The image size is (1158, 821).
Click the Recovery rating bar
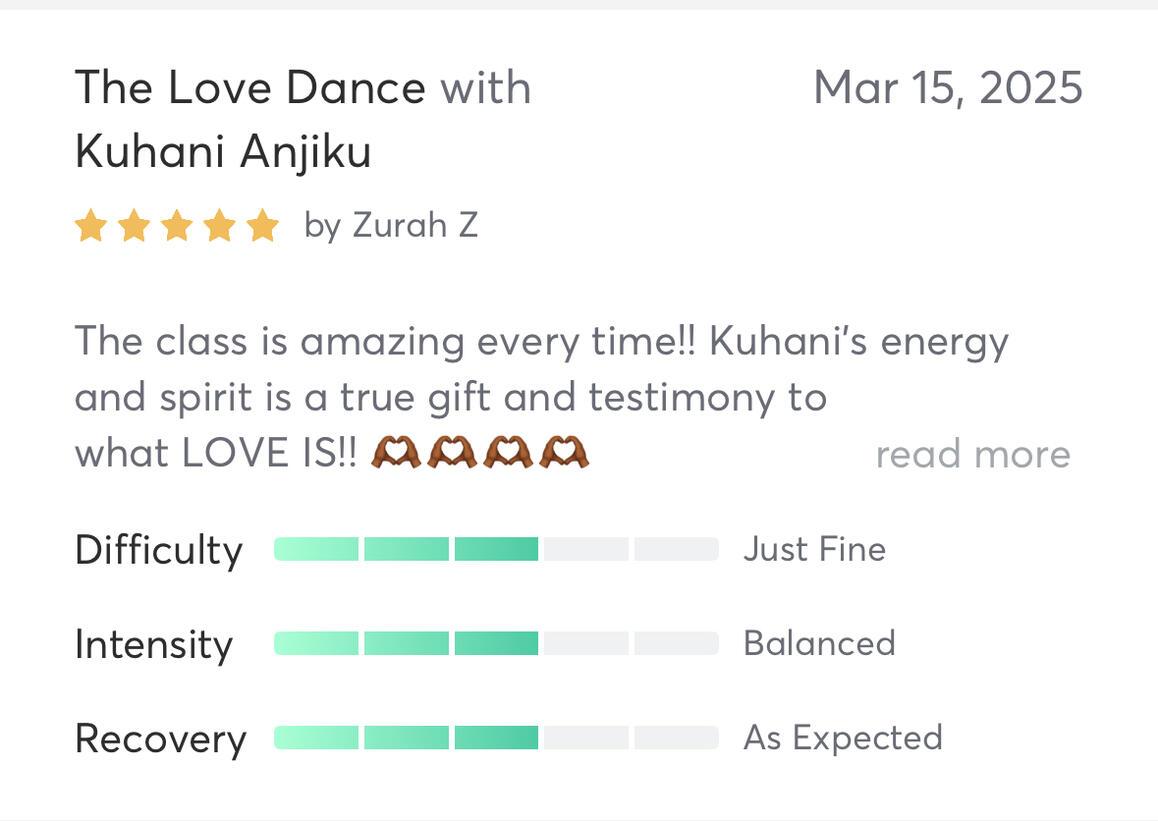[x=496, y=738]
